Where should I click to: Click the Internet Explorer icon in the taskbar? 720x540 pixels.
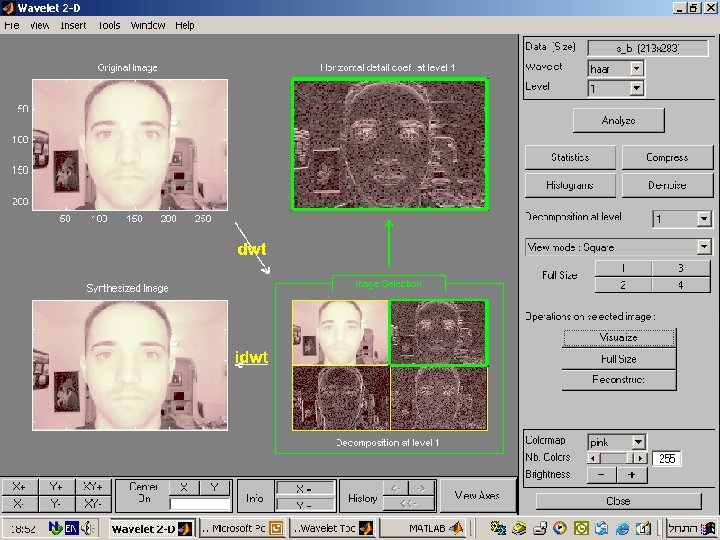(x=624, y=527)
